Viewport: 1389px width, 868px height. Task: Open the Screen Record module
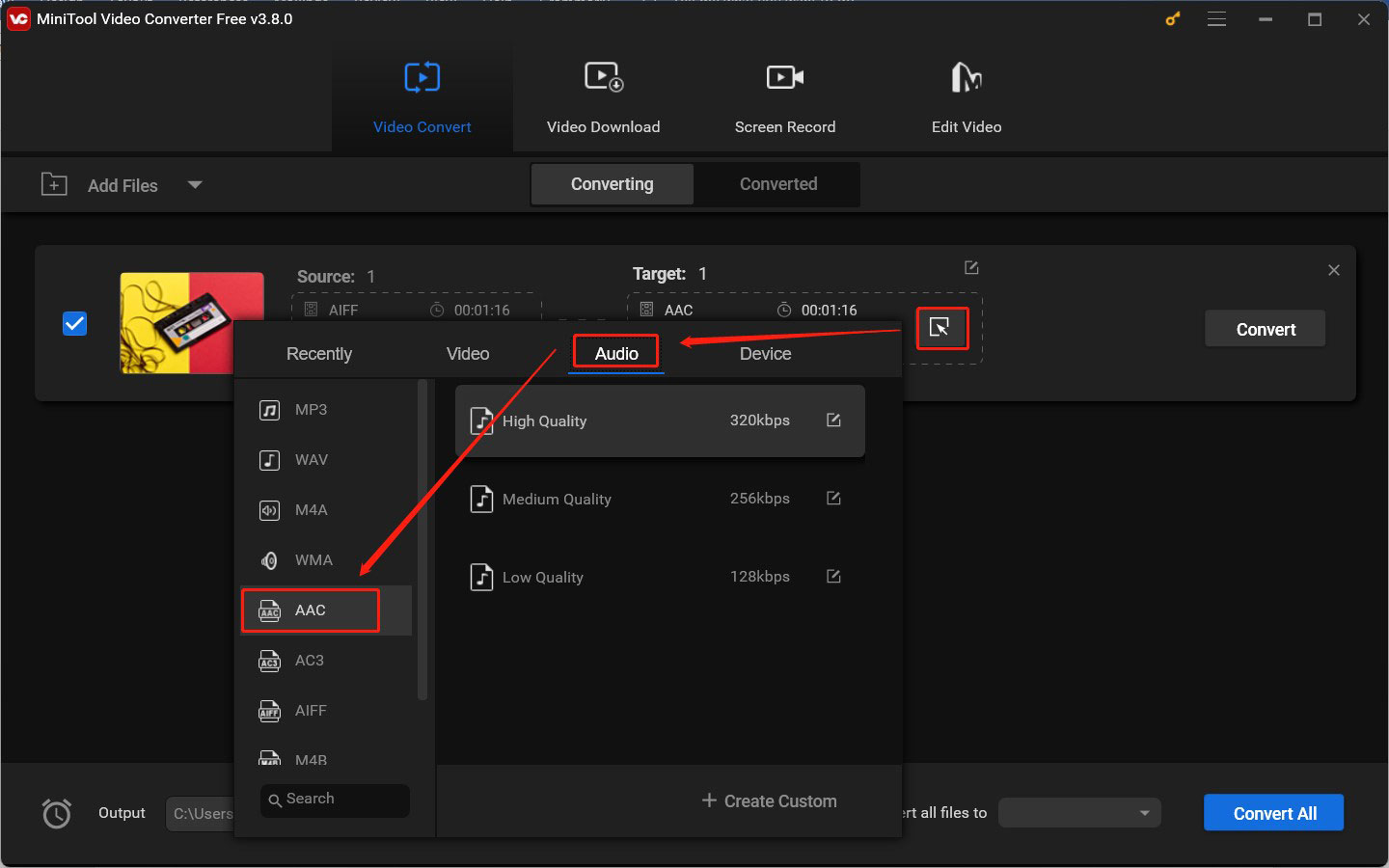(784, 97)
